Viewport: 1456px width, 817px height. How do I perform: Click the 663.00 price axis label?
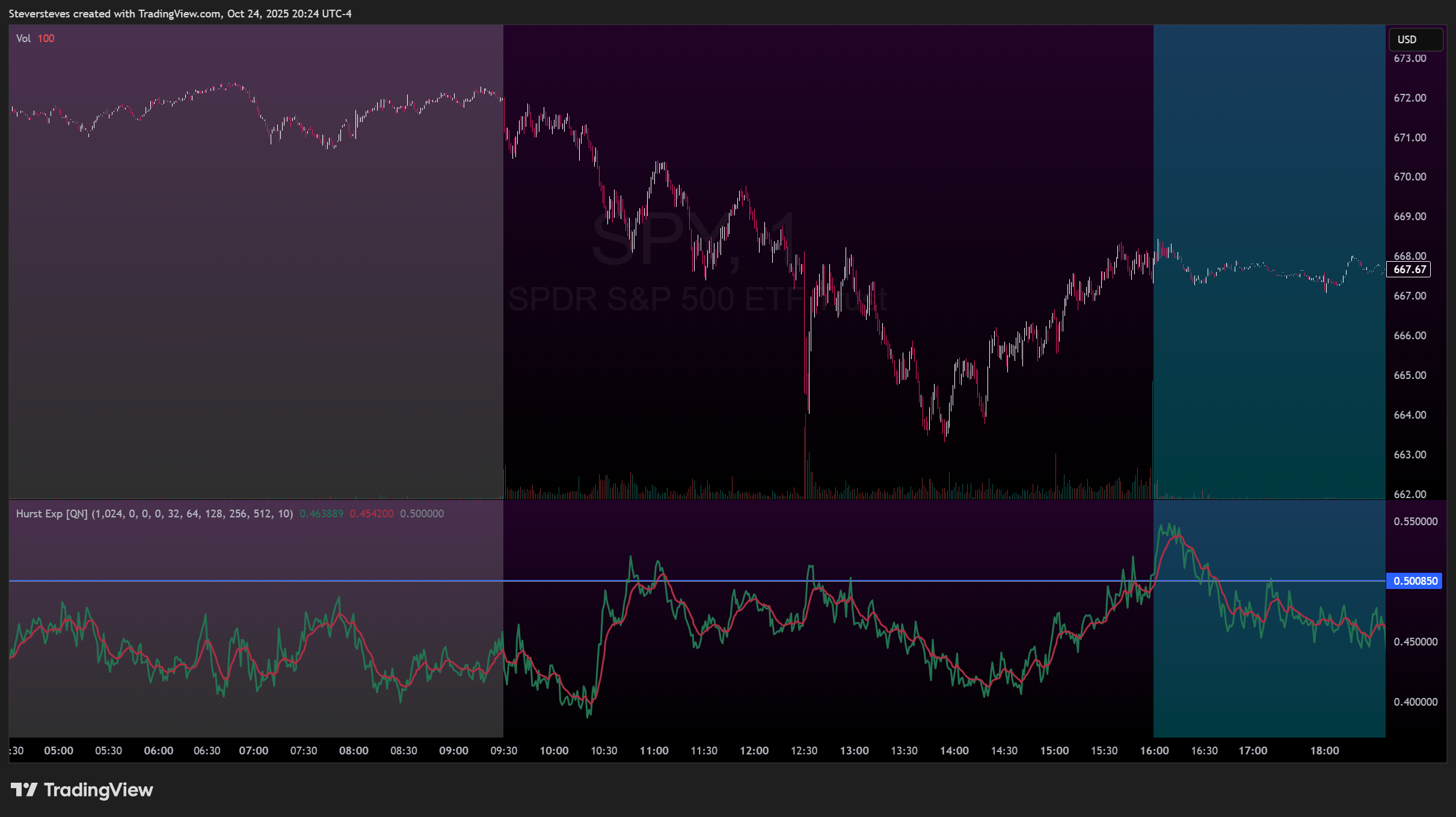pyautogui.click(x=1410, y=455)
